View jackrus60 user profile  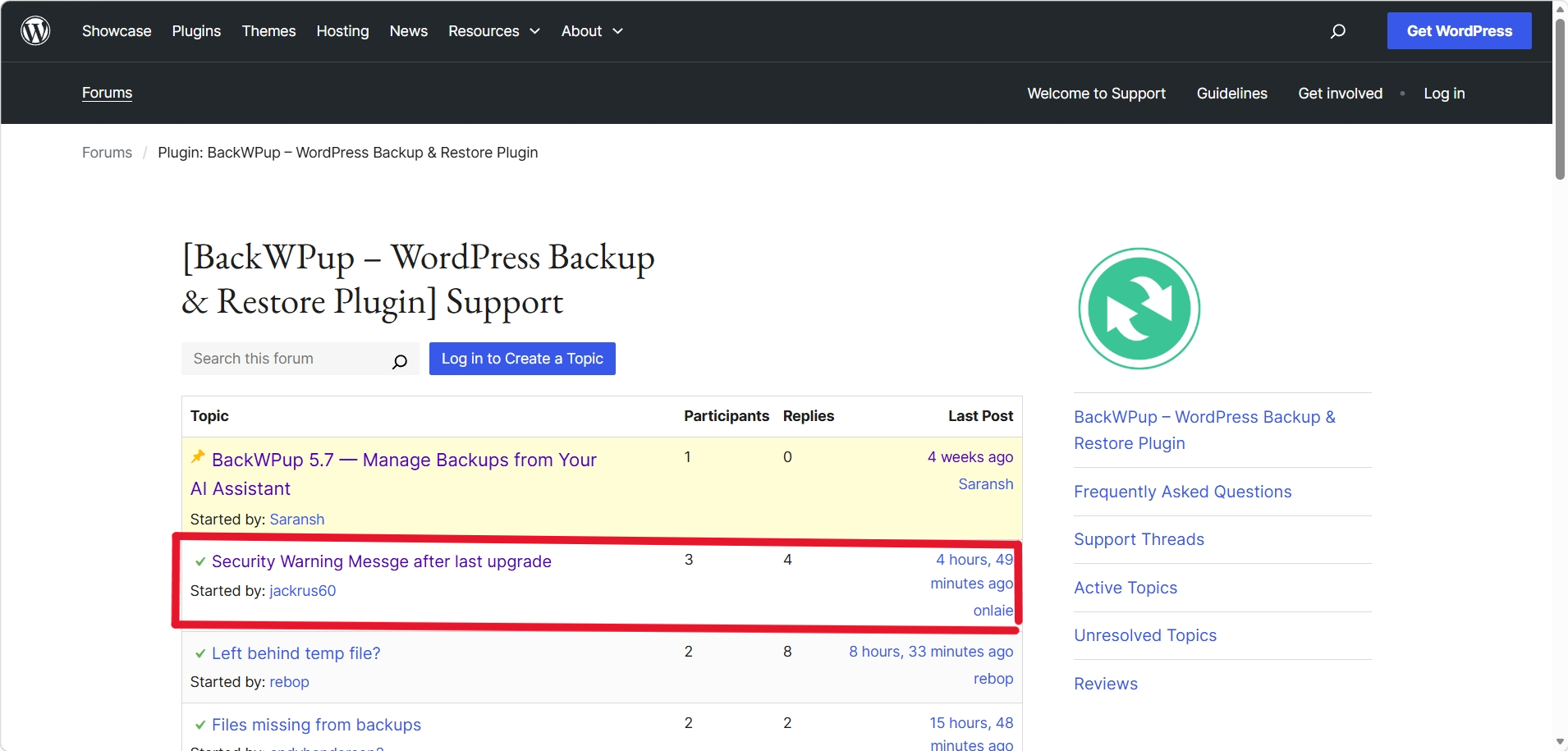303,591
